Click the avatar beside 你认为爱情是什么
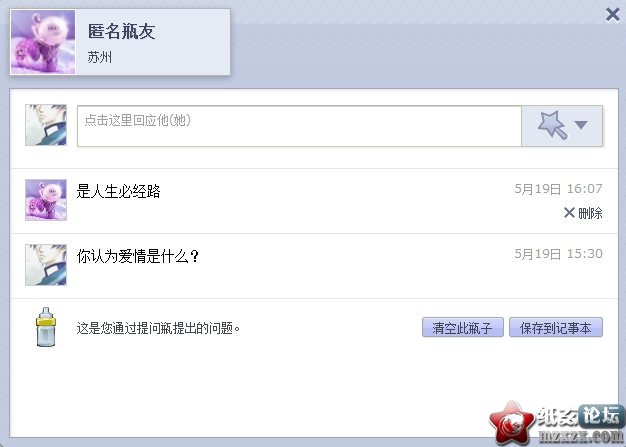 (x=46, y=265)
